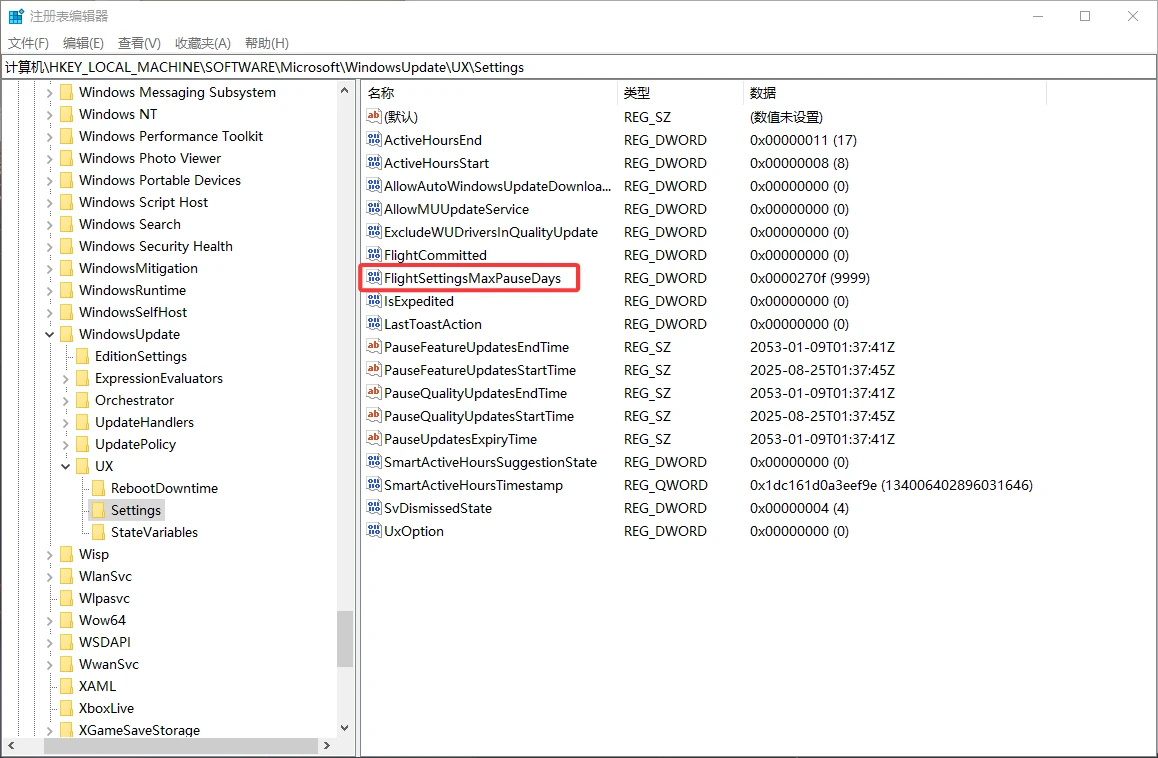Click the ActiveHoursEnd DWORD value icon

click(x=374, y=139)
